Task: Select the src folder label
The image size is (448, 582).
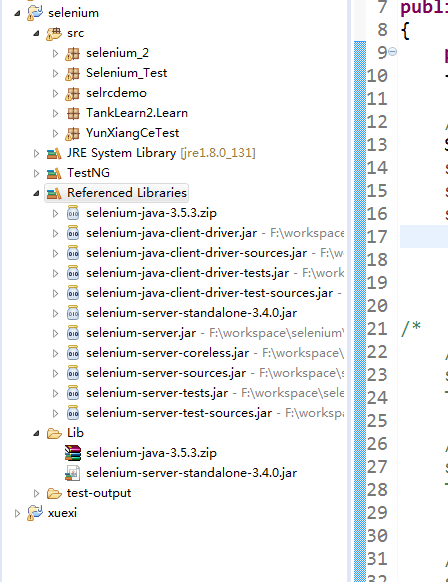Action: 75,33
